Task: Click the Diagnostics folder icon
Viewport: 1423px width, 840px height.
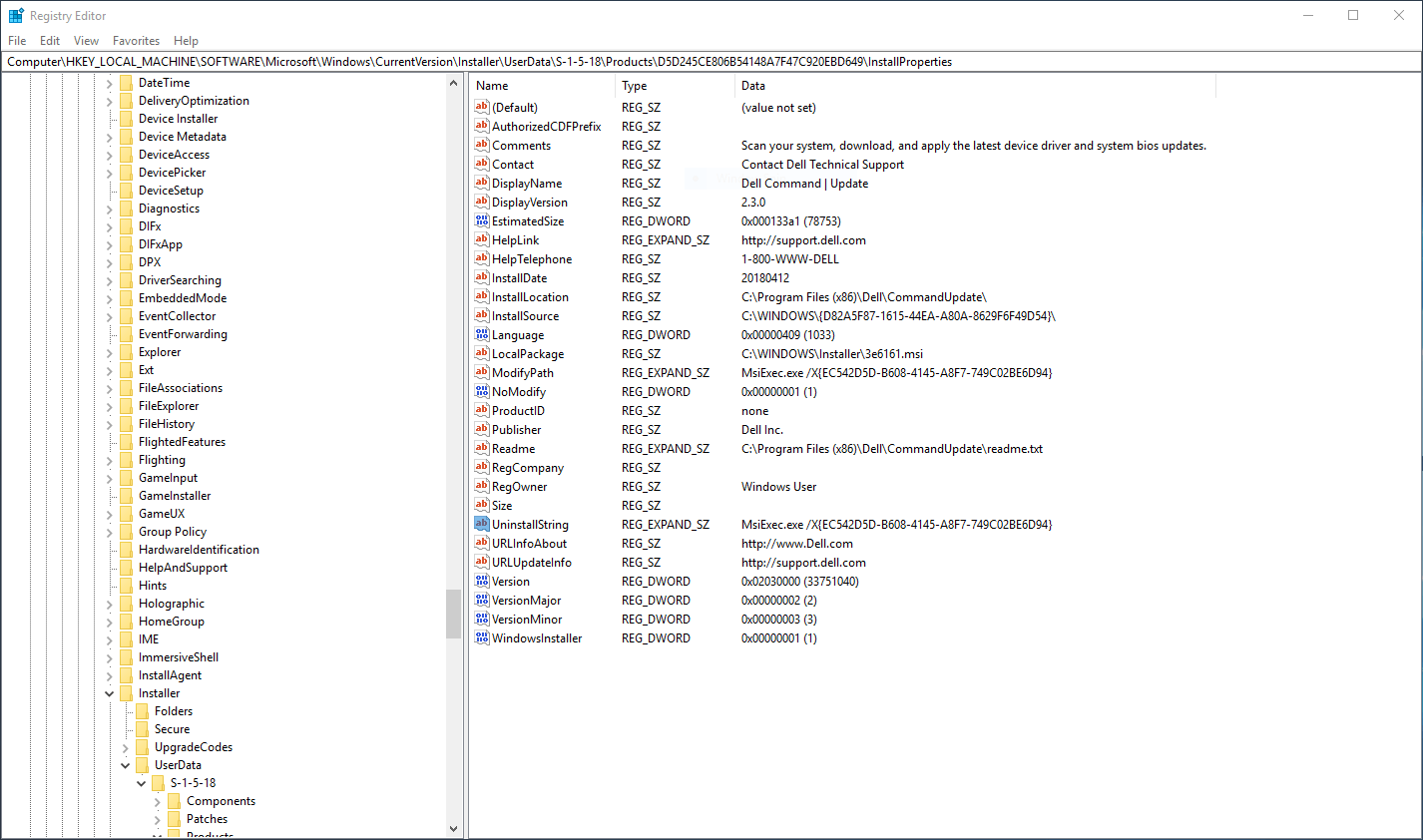Action: click(127, 209)
